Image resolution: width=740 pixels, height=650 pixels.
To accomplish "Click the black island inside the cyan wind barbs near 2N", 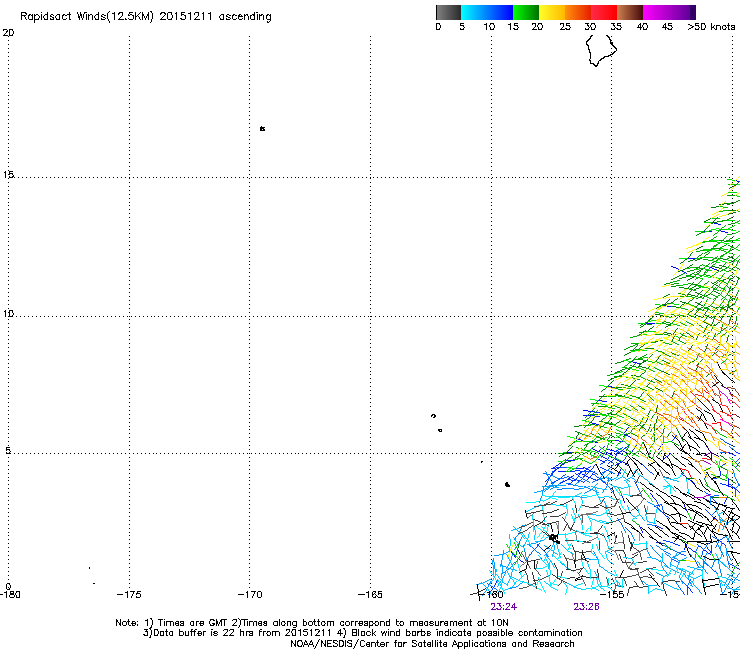I will tap(555, 539).
